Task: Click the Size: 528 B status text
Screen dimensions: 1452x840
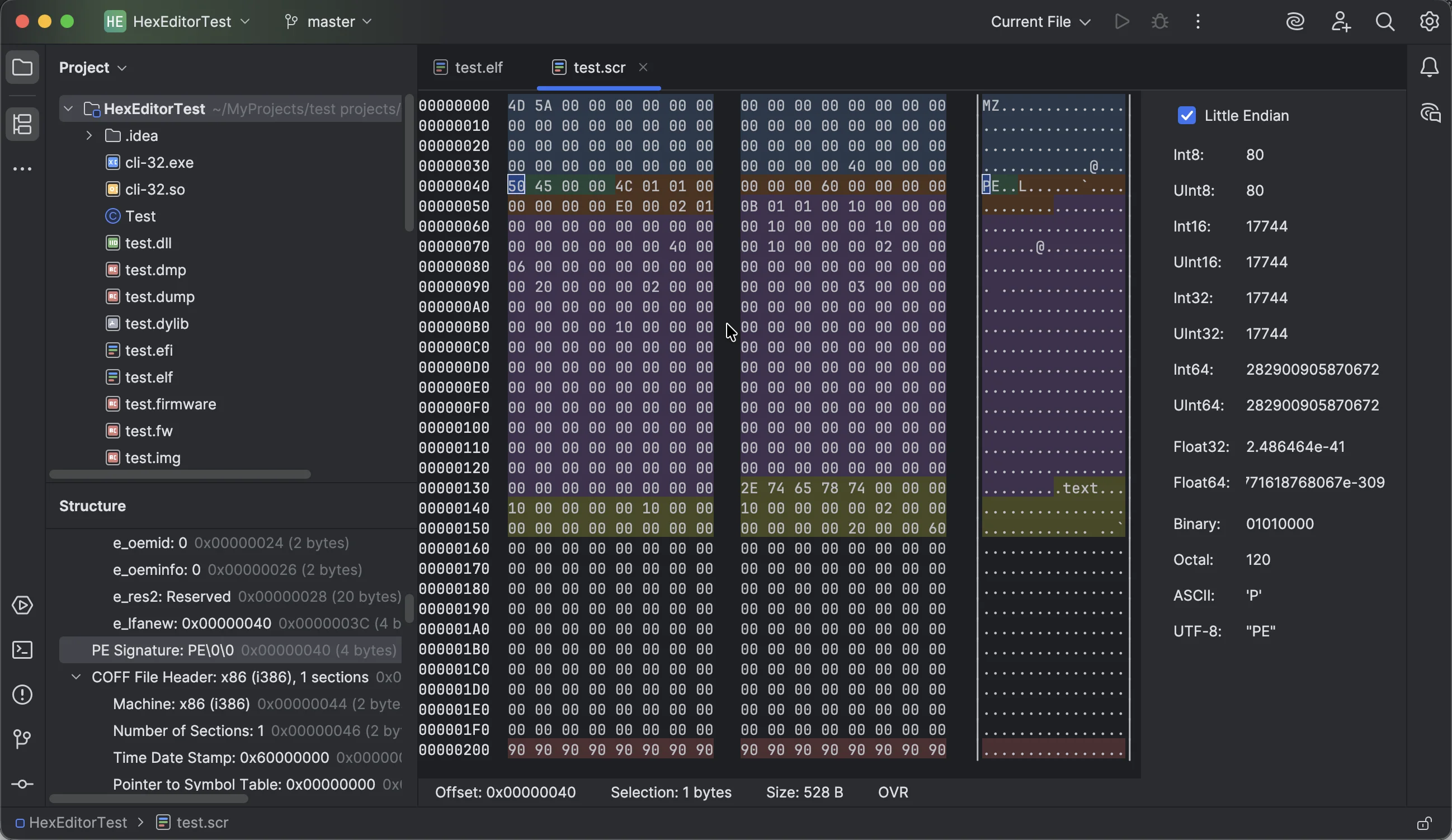Action: click(804, 793)
